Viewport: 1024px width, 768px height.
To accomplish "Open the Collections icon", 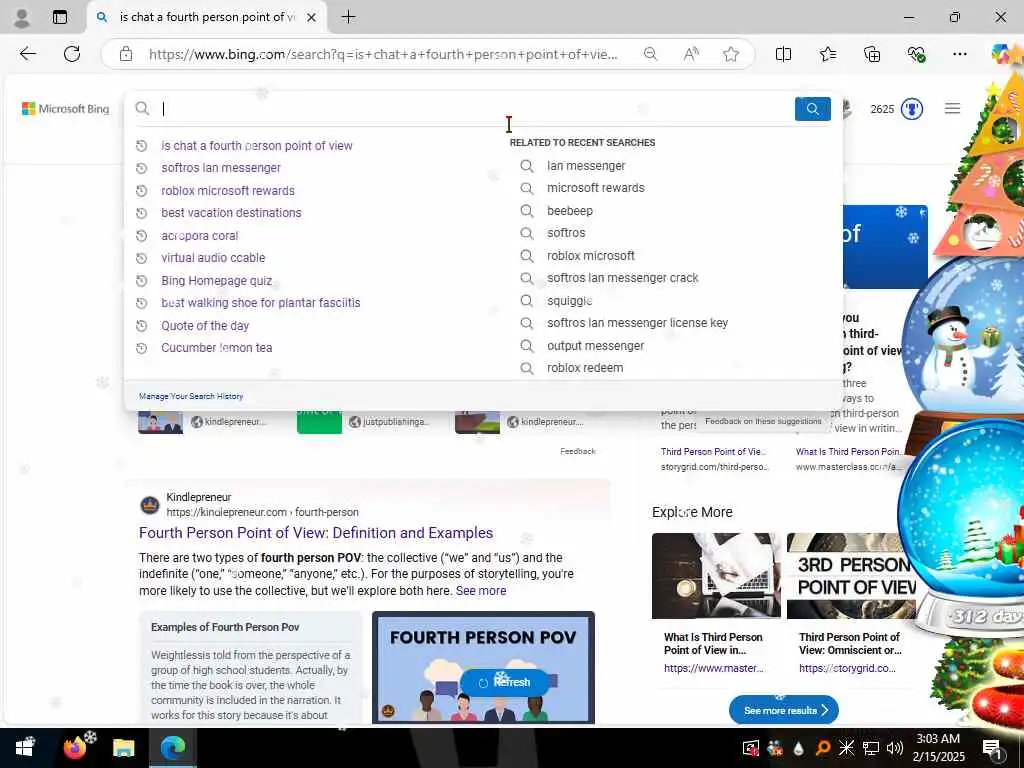I will (872, 54).
